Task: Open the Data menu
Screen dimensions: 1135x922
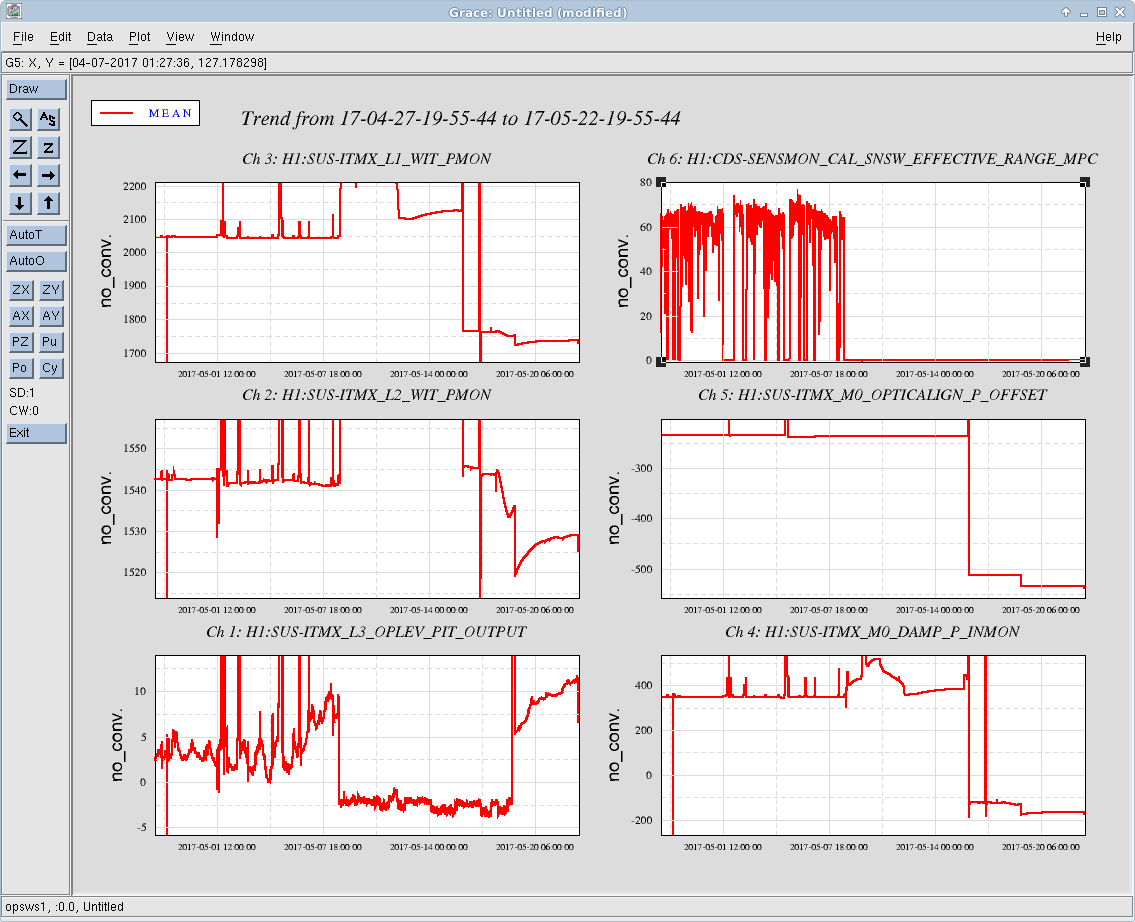Action: [x=100, y=37]
